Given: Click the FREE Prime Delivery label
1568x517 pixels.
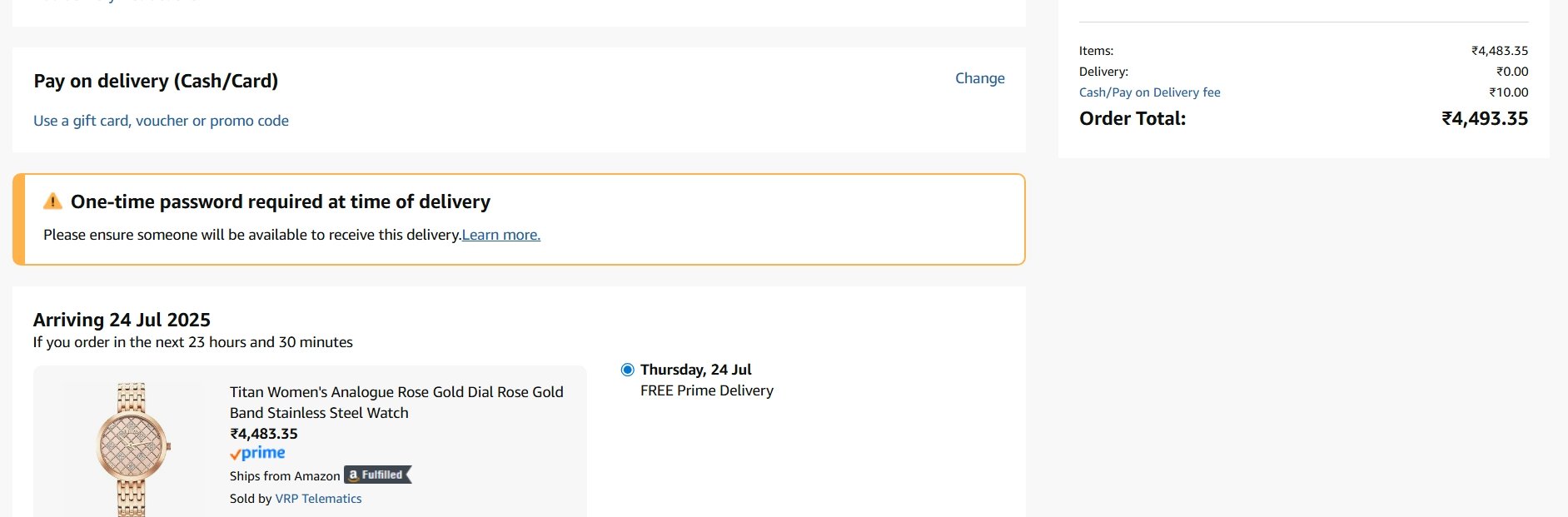Looking at the screenshot, I should pos(707,390).
